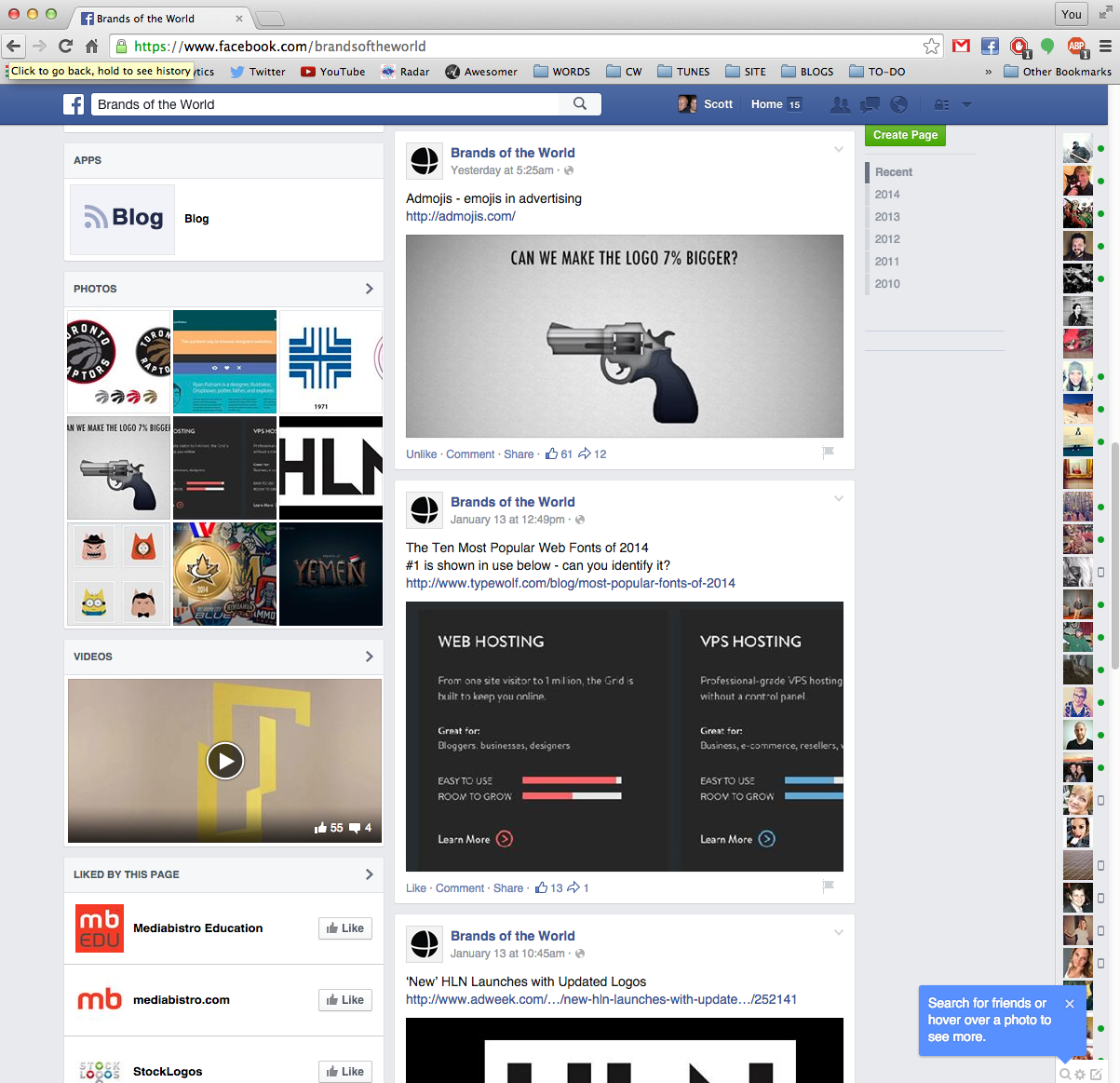The height and width of the screenshot is (1083, 1120).
Task: Open account menu dropdown arrow
Action: 966,104
